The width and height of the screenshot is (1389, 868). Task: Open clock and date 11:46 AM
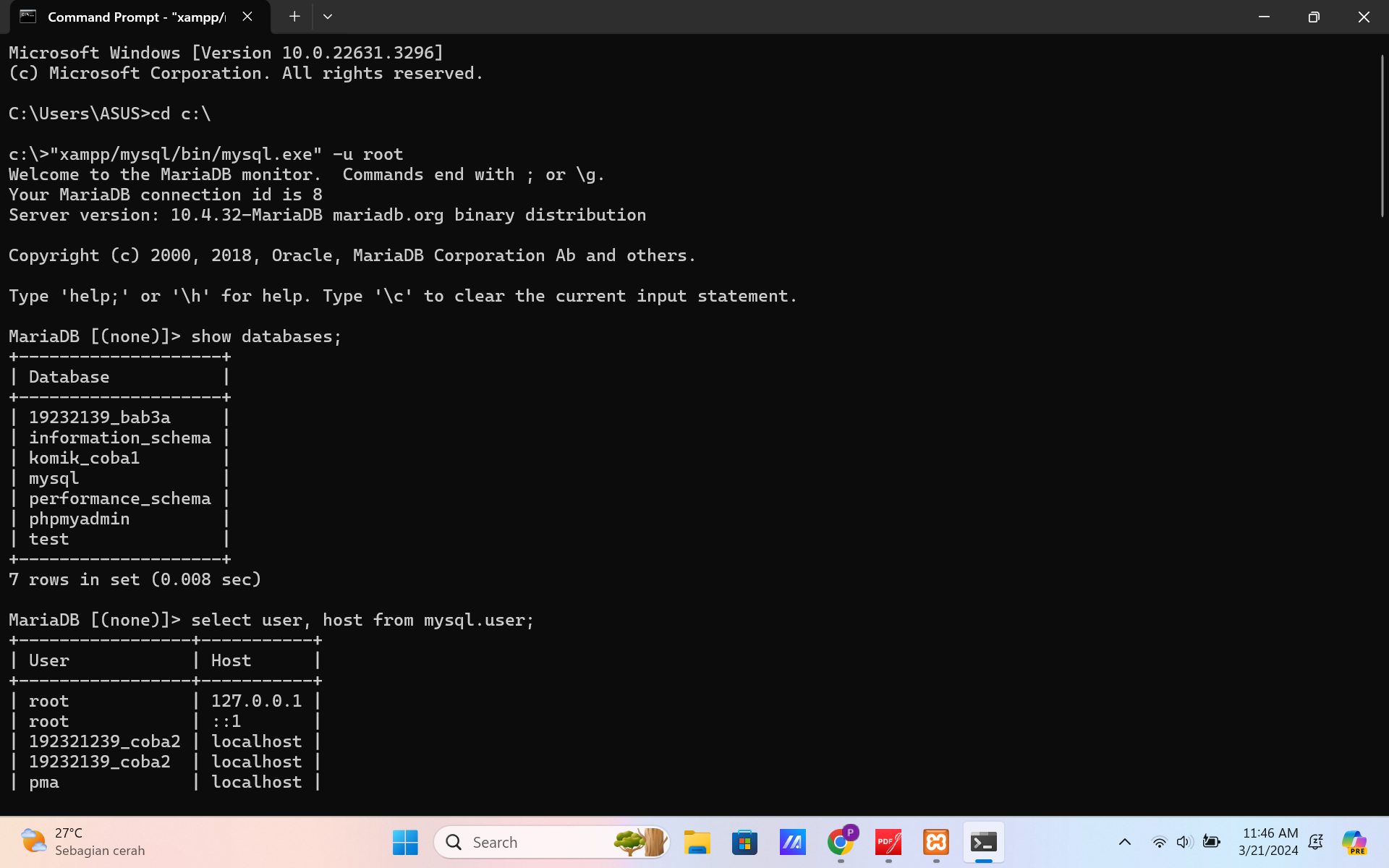(x=1268, y=842)
